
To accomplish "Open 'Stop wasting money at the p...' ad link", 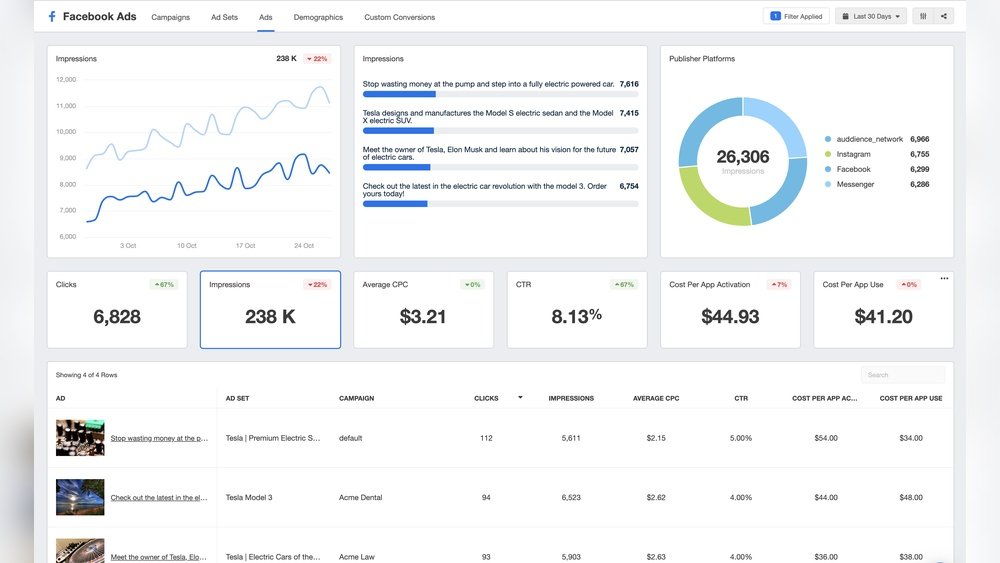I will tap(159, 438).
